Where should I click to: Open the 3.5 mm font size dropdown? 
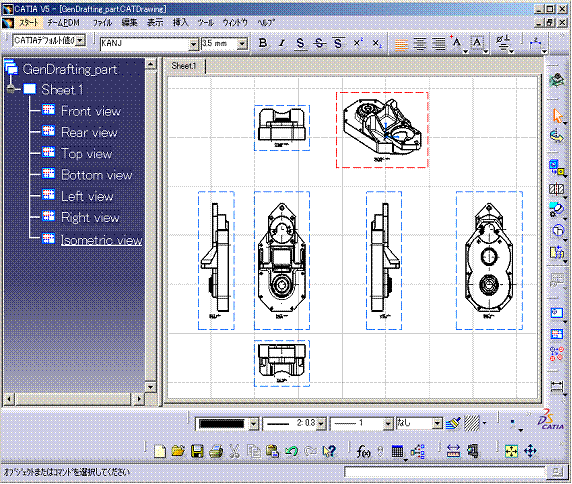click(x=242, y=44)
